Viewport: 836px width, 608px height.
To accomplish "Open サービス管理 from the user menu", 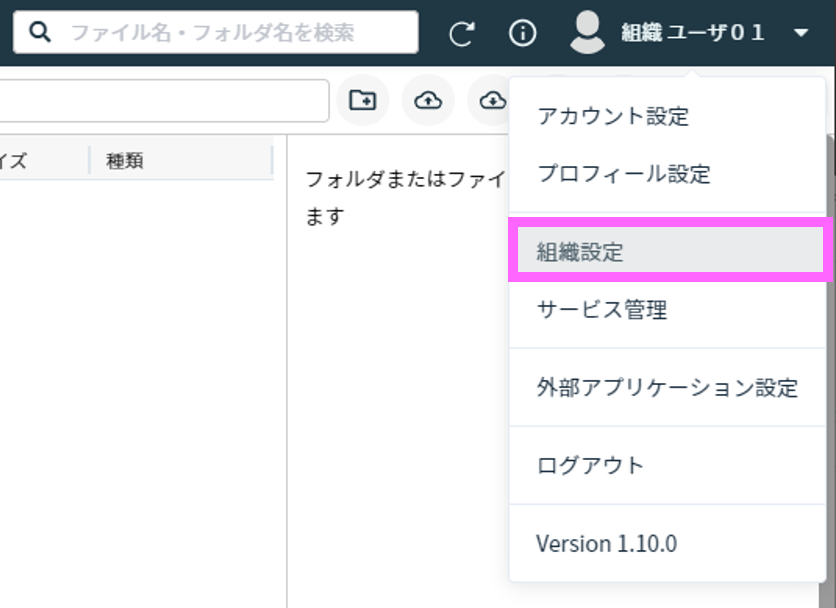I will click(x=602, y=310).
